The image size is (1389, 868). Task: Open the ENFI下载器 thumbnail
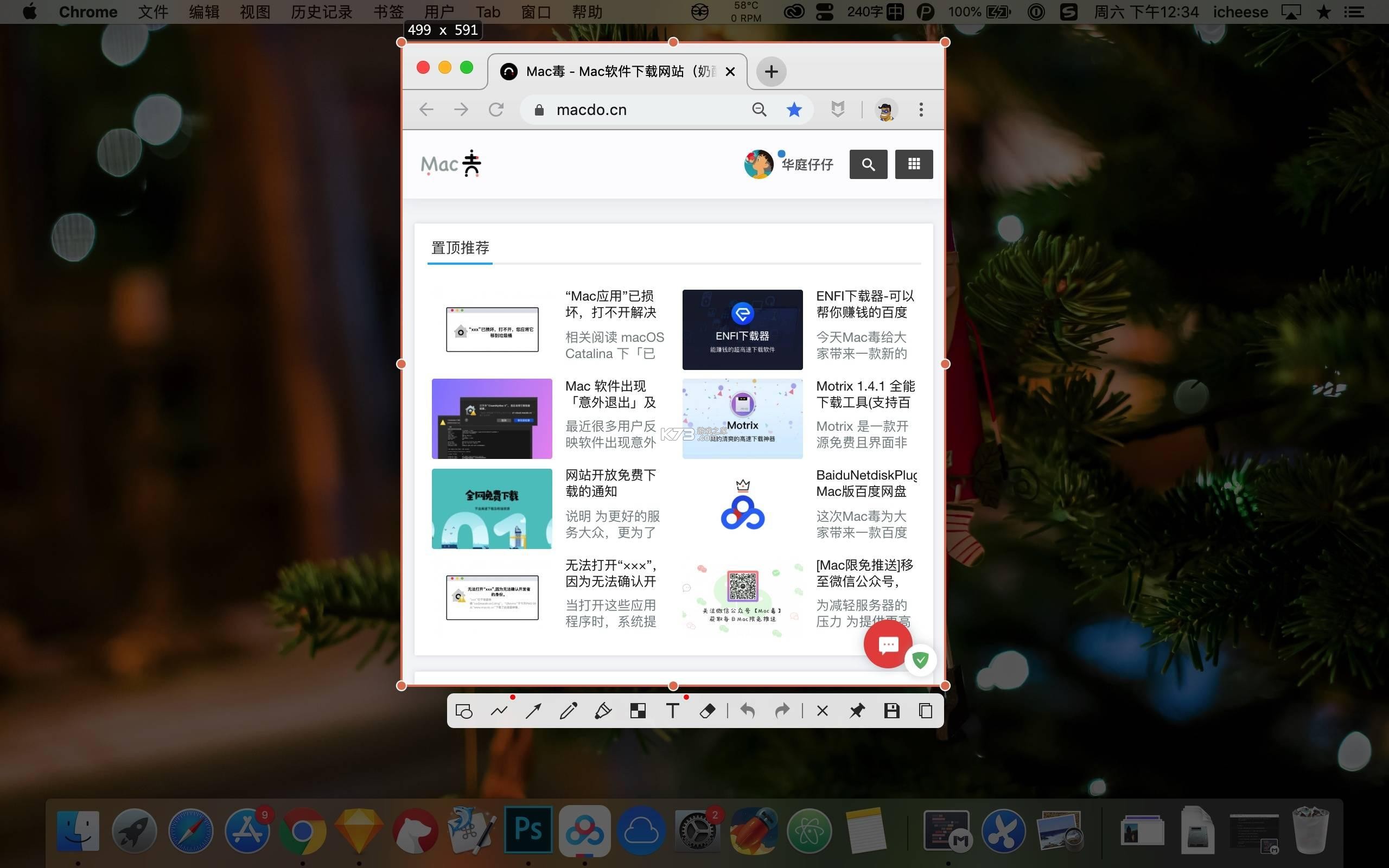(x=742, y=329)
